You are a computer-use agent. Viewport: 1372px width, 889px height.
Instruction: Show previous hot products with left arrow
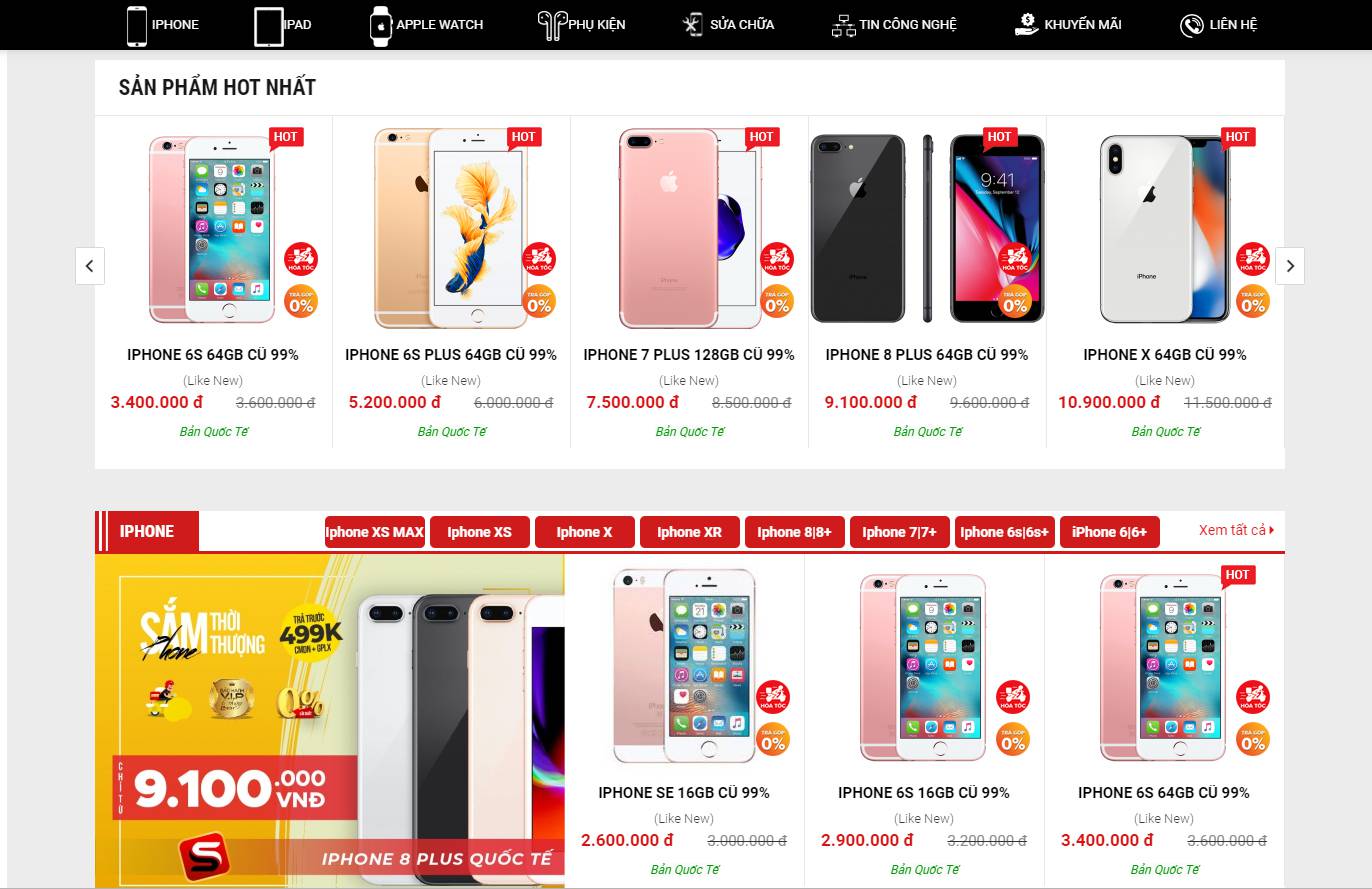90,266
